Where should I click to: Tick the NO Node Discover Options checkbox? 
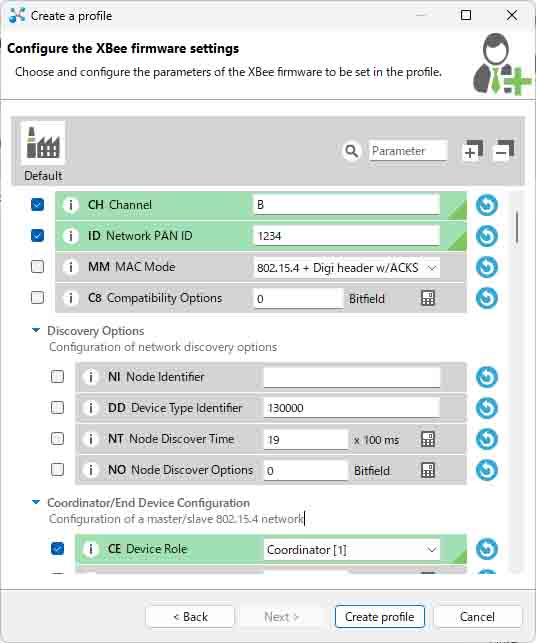pyautogui.click(x=57, y=470)
